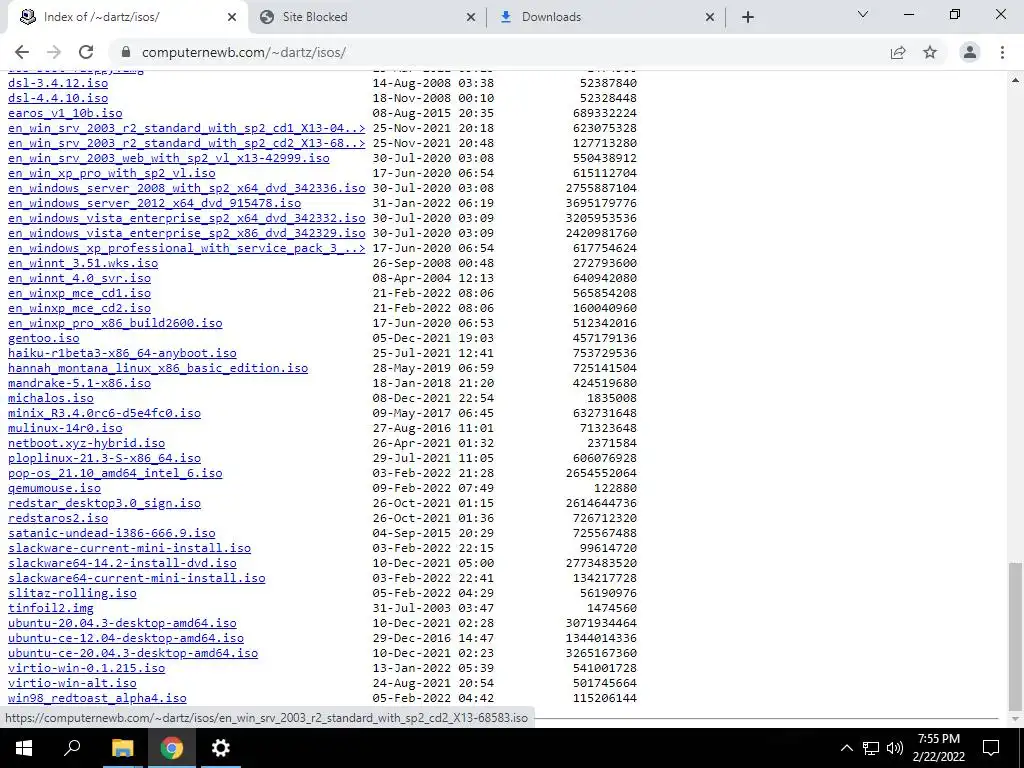The width and height of the screenshot is (1024, 768).
Task: Click en_win_xp_pro_with_sp2_vl.iso
Action: tap(112, 173)
